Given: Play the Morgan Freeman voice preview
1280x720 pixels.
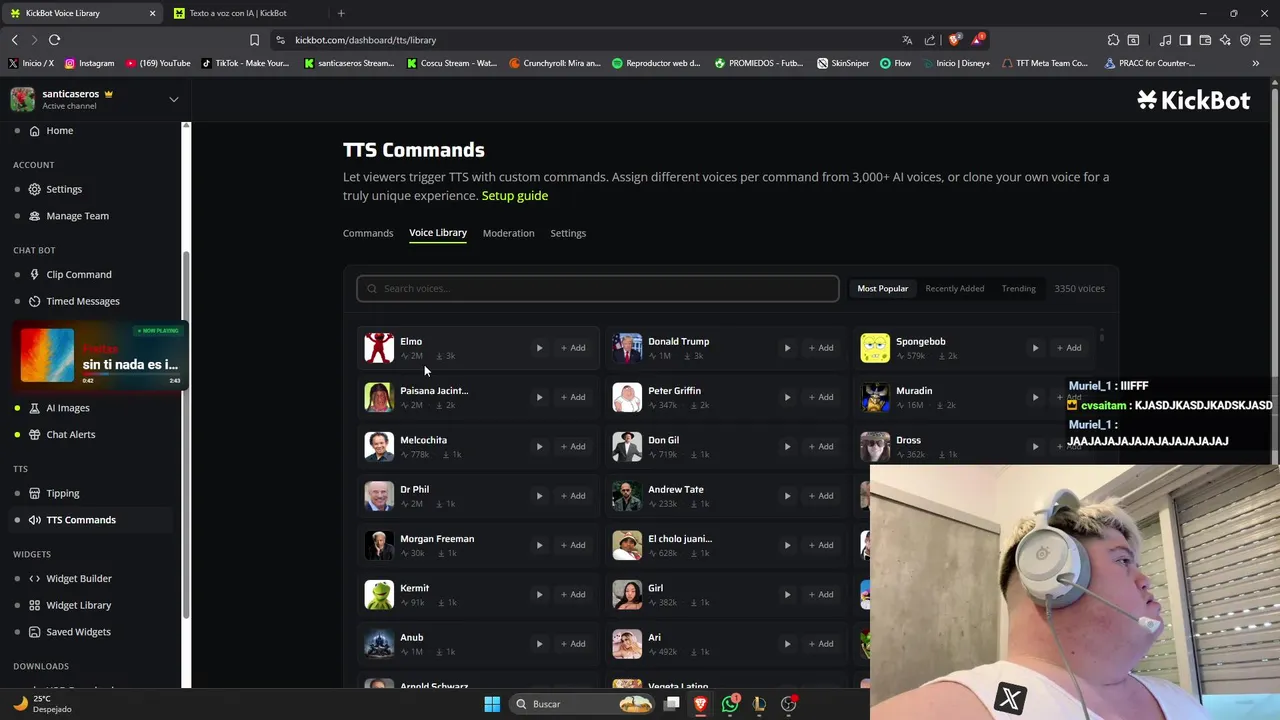Looking at the screenshot, I should click(x=539, y=545).
